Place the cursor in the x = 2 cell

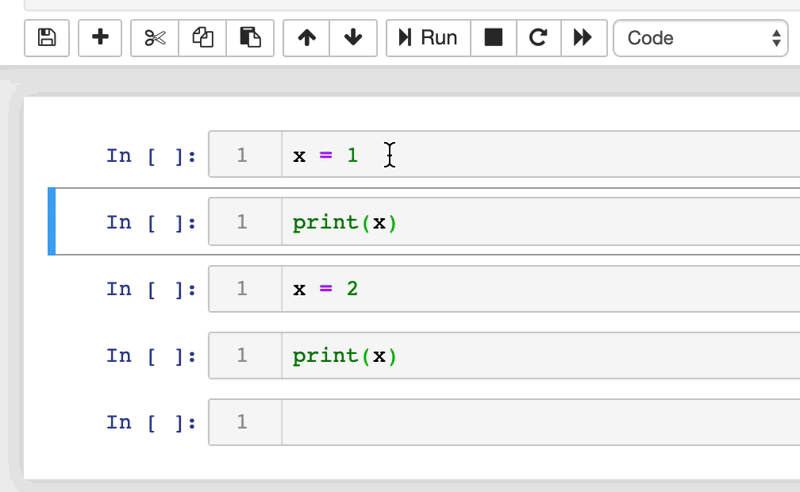(541, 288)
